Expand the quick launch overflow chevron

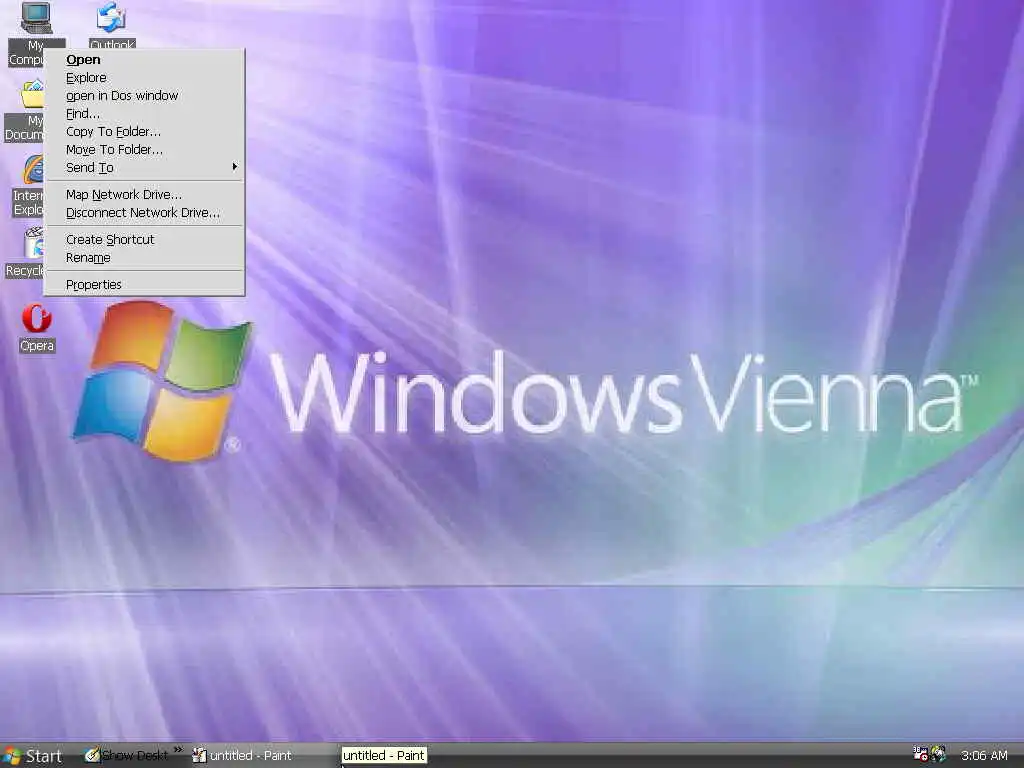(178, 750)
